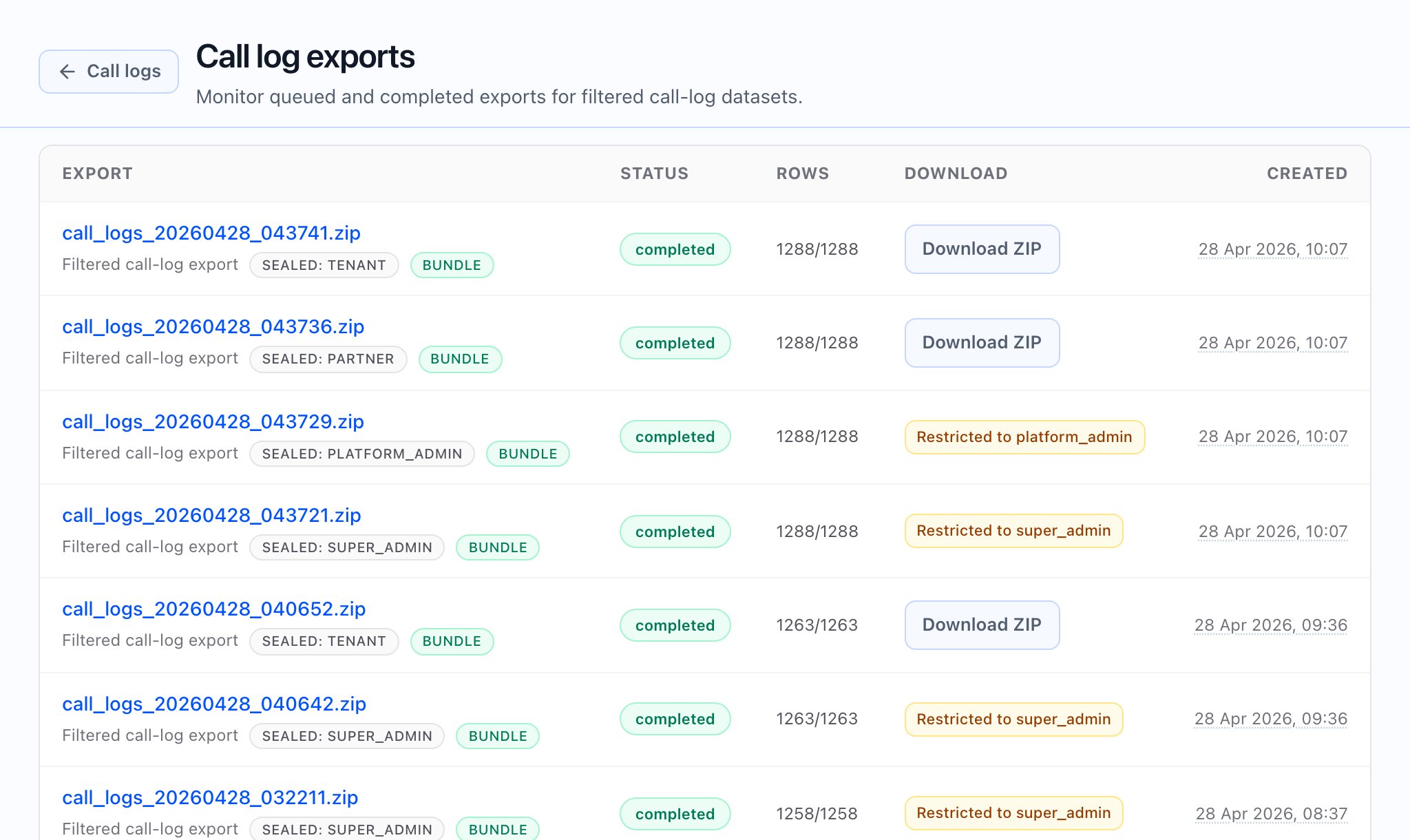The height and width of the screenshot is (840, 1410).
Task: Open call_logs_20260428_040652.zip link
Action: [213, 609]
